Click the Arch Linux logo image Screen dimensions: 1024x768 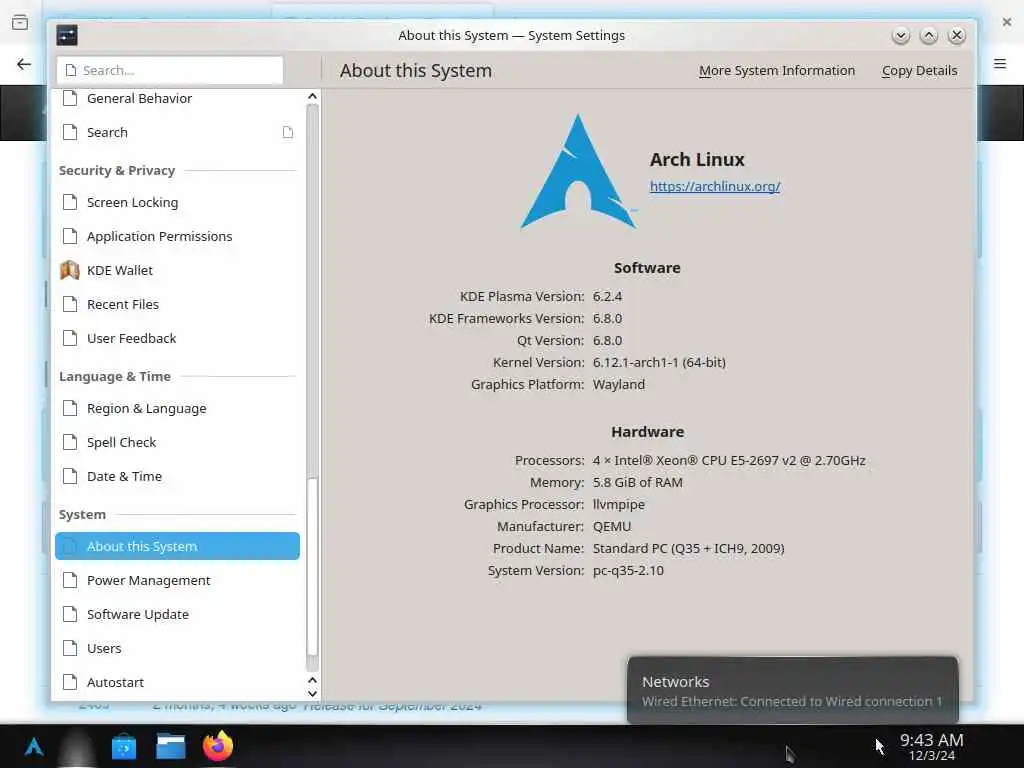pyautogui.click(x=579, y=172)
